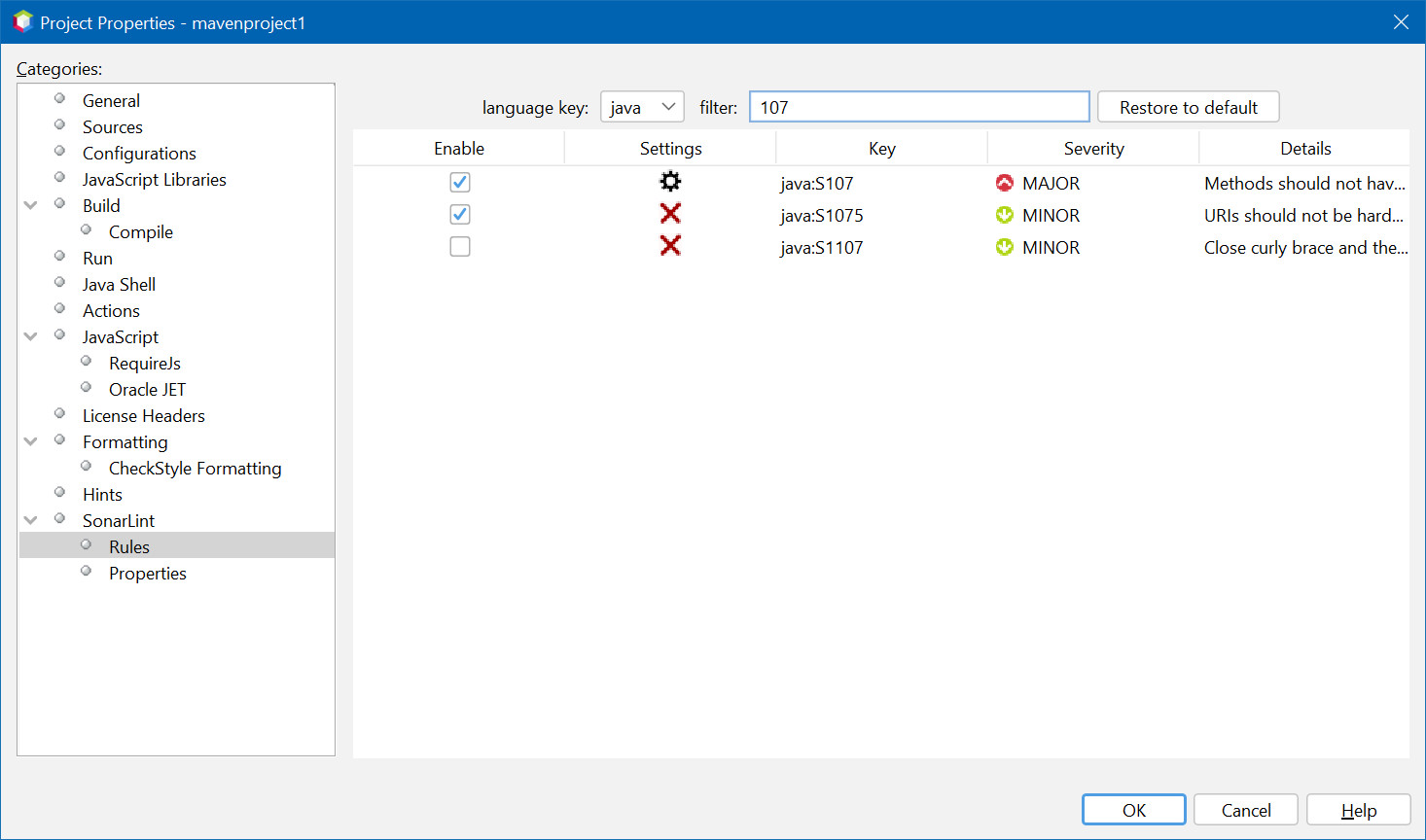Click MAJOR severity icon for java:S107
Screen dimensions: 1426x840
[1005, 183]
